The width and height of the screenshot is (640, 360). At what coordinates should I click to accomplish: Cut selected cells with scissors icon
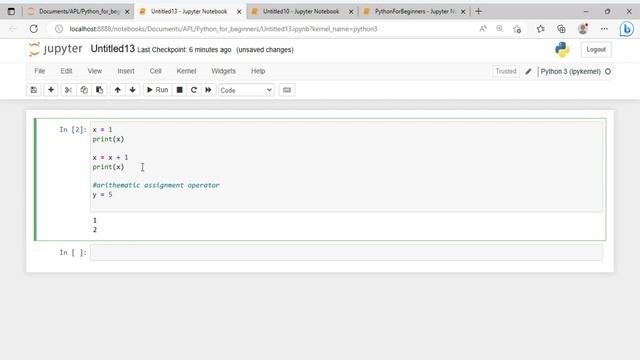68,90
